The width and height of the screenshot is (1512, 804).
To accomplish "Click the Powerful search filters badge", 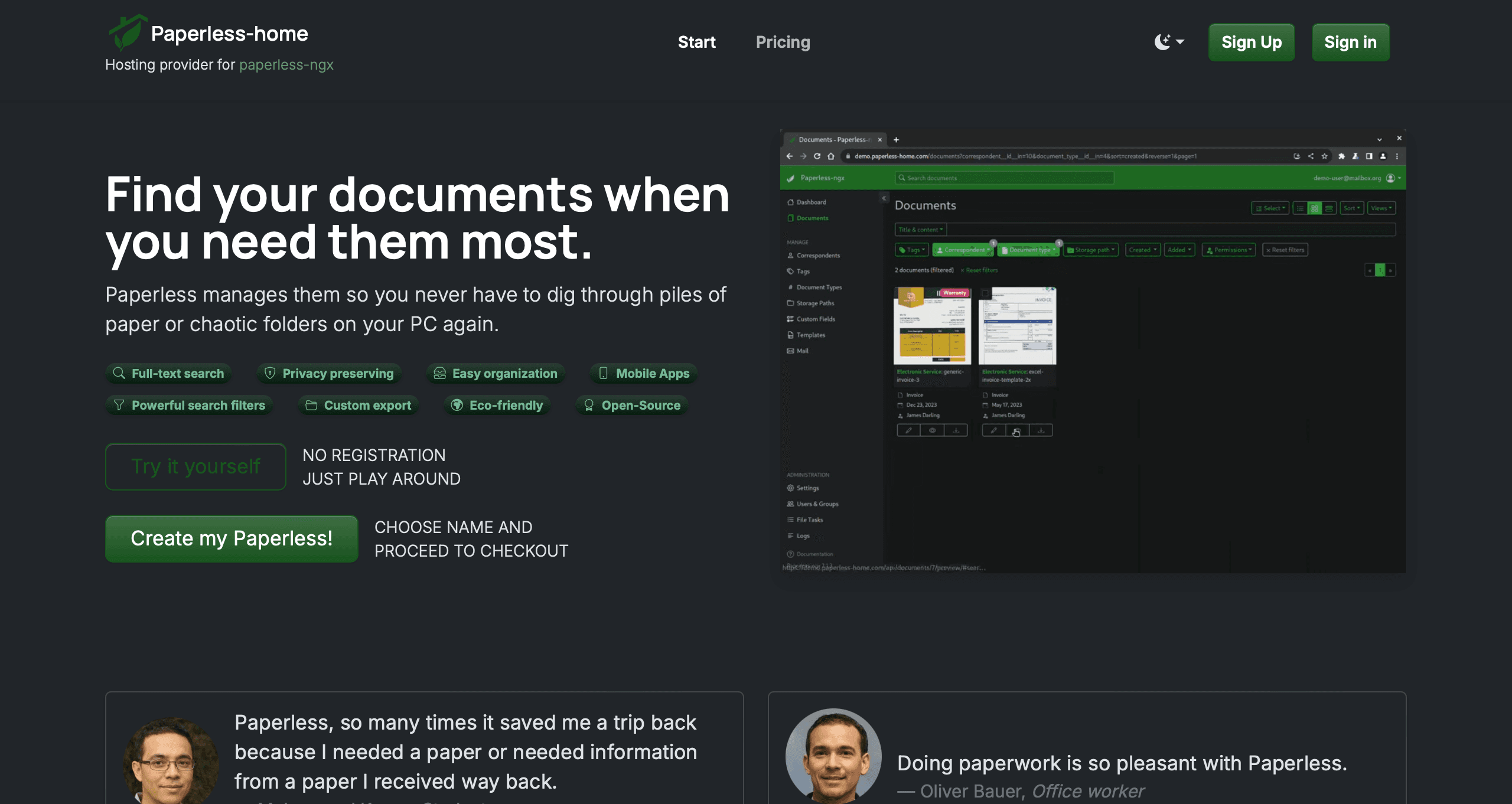I will (189, 405).
